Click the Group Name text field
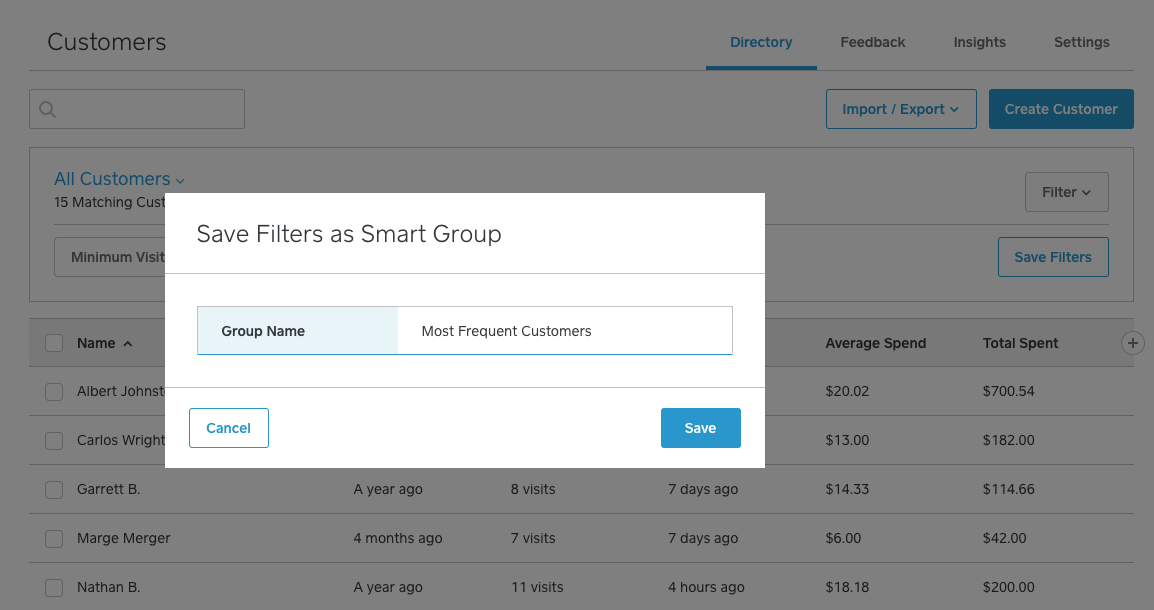 pyautogui.click(x=564, y=331)
